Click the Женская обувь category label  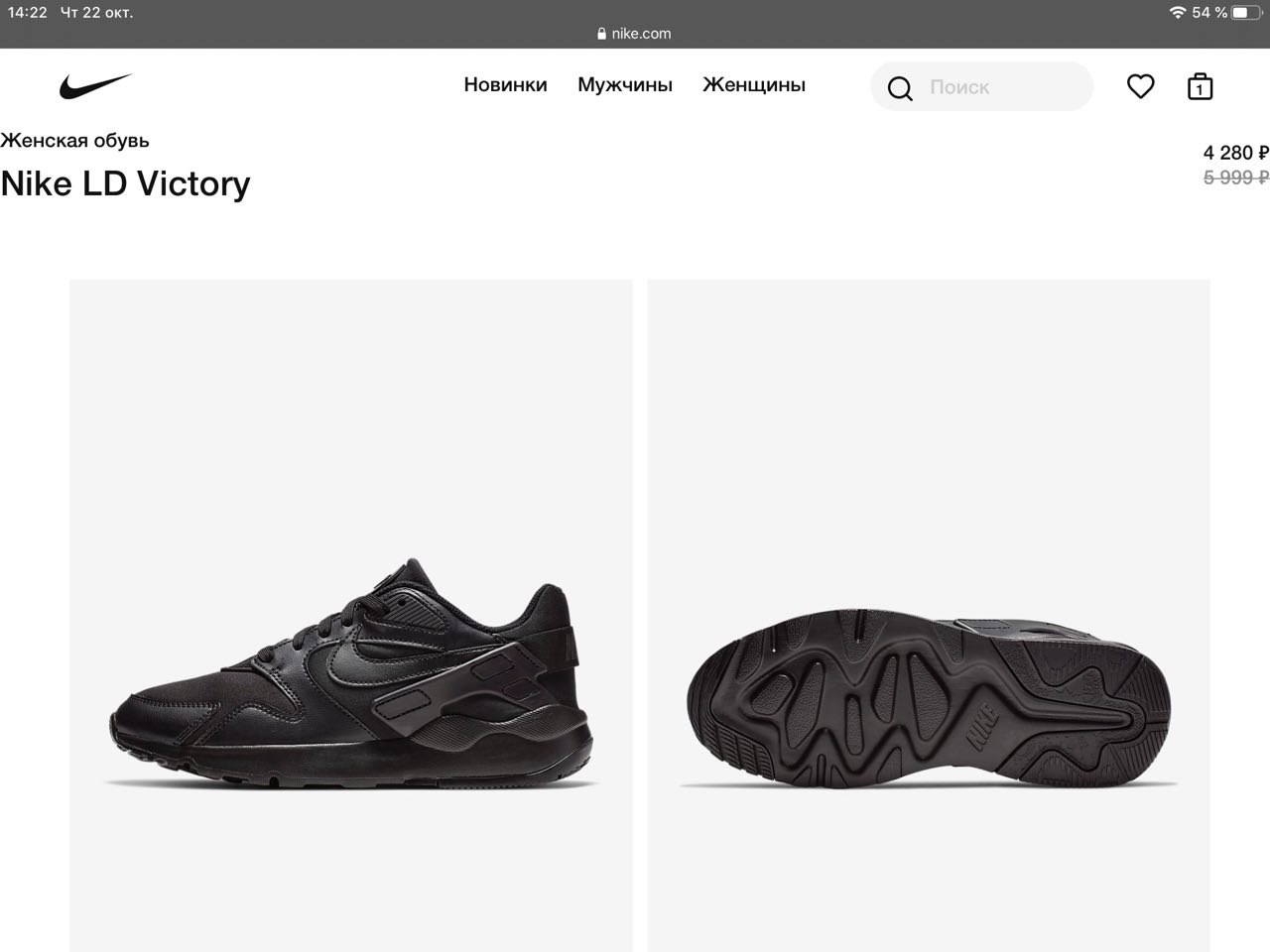click(75, 141)
